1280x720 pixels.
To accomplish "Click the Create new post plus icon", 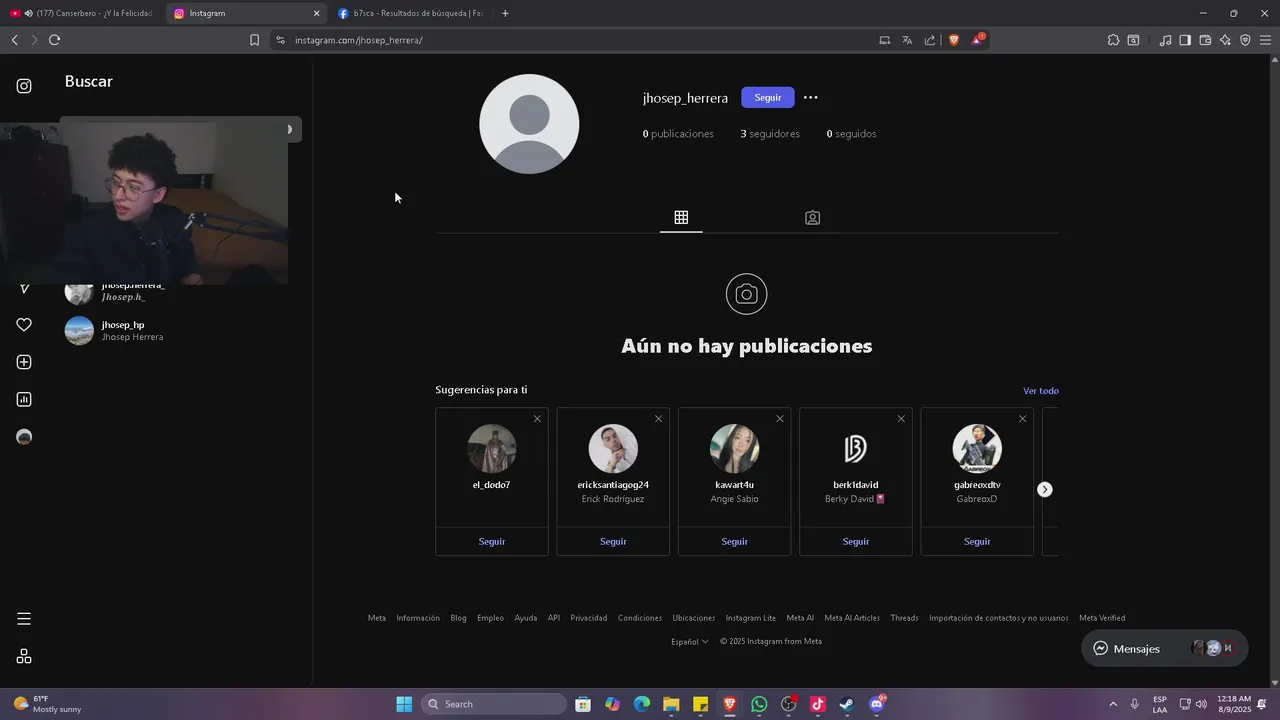I will 24,362.
